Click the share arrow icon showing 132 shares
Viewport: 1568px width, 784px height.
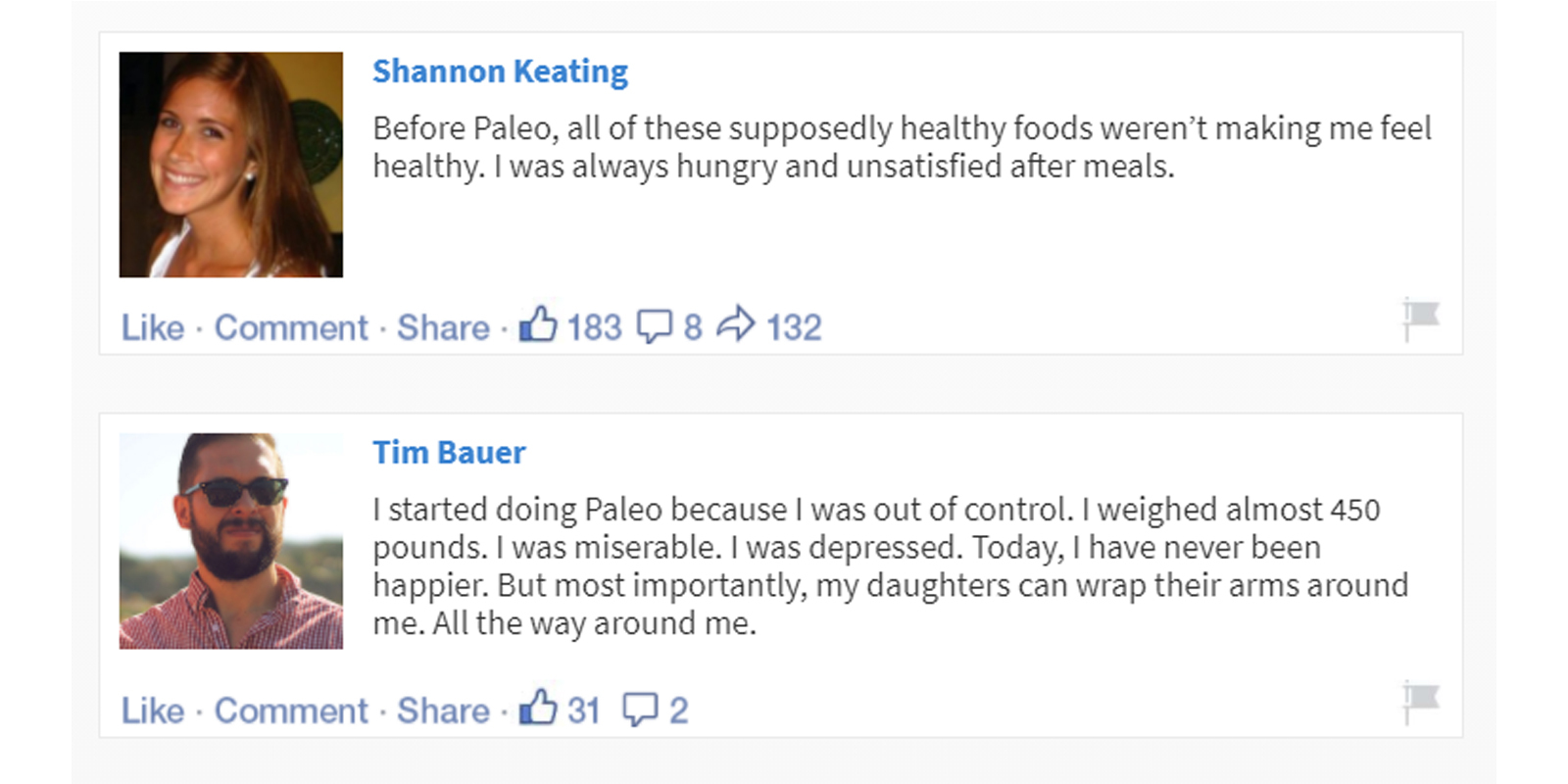pos(738,322)
